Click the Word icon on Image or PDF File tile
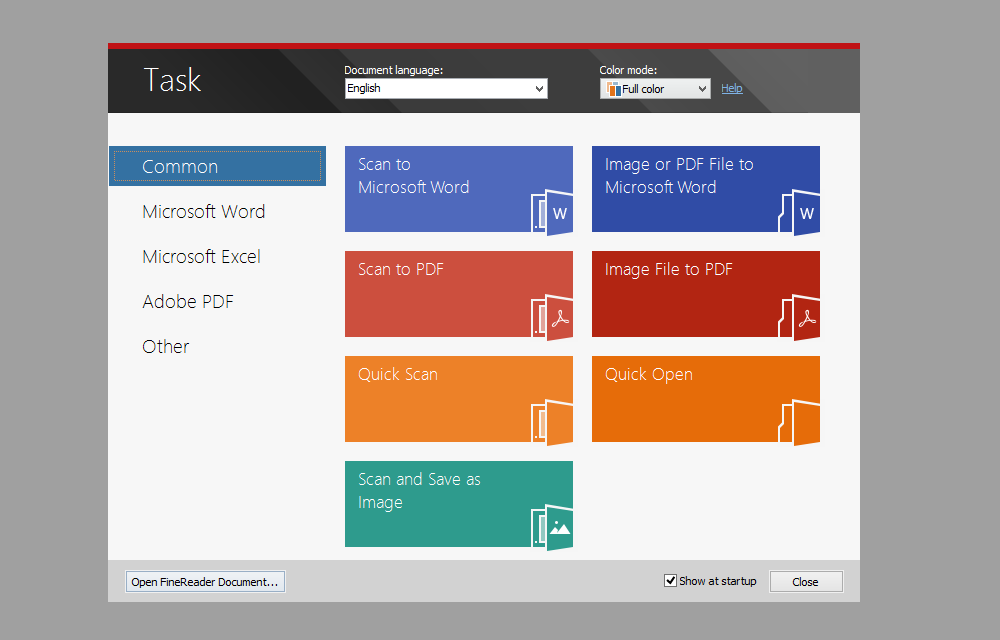Image resolution: width=1000 pixels, height=640 pixels. click(x=799, y=212)
